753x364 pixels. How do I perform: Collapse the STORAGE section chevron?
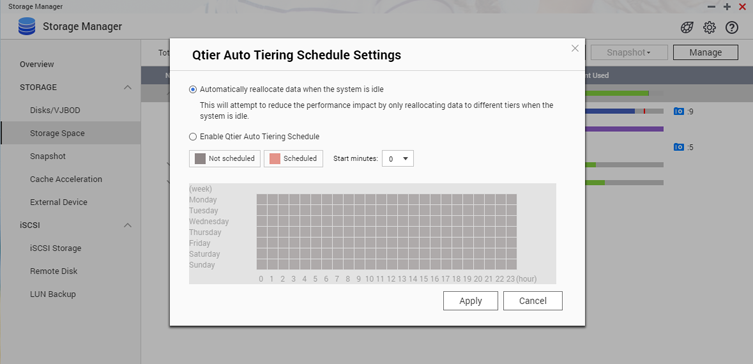click(128, 87)
